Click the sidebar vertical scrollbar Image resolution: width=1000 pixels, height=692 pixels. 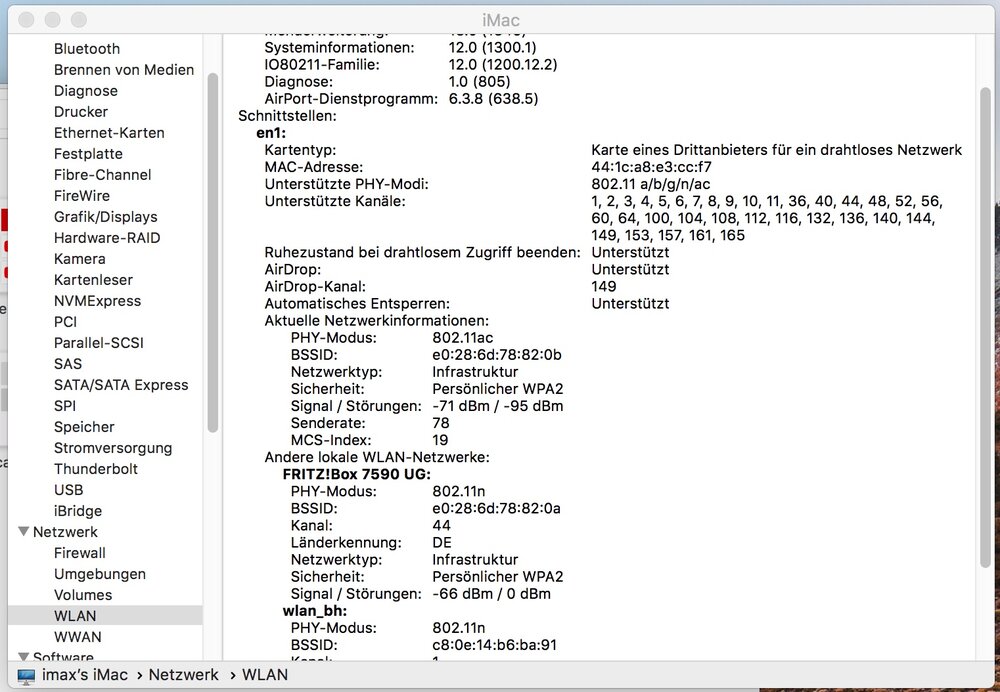(x=212, y=250)
